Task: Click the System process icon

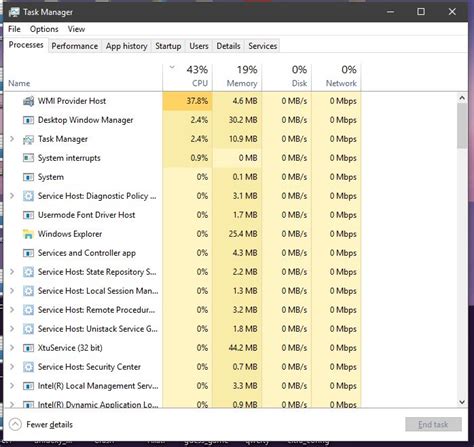Action: click(28, 177)
